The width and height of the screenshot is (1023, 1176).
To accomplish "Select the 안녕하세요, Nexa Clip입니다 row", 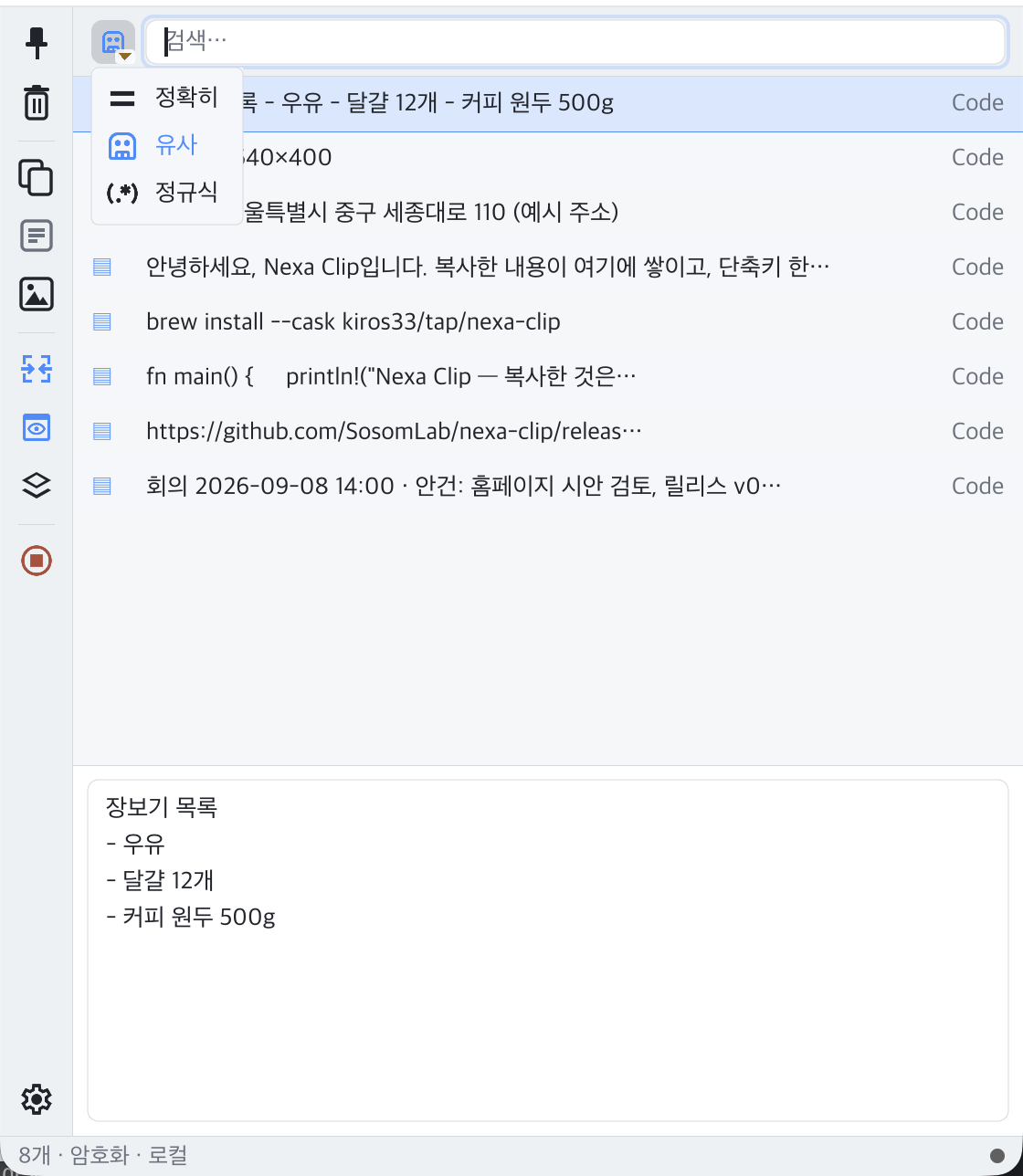I will 548,267.
